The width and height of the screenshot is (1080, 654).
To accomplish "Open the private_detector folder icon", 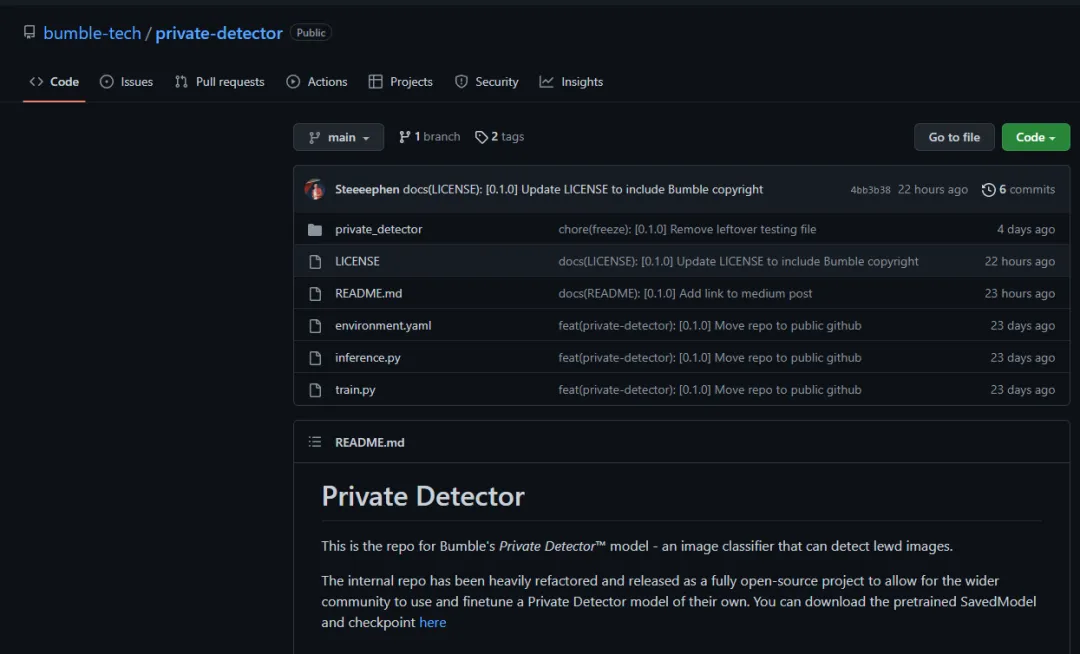I will [x=315, y=230].
